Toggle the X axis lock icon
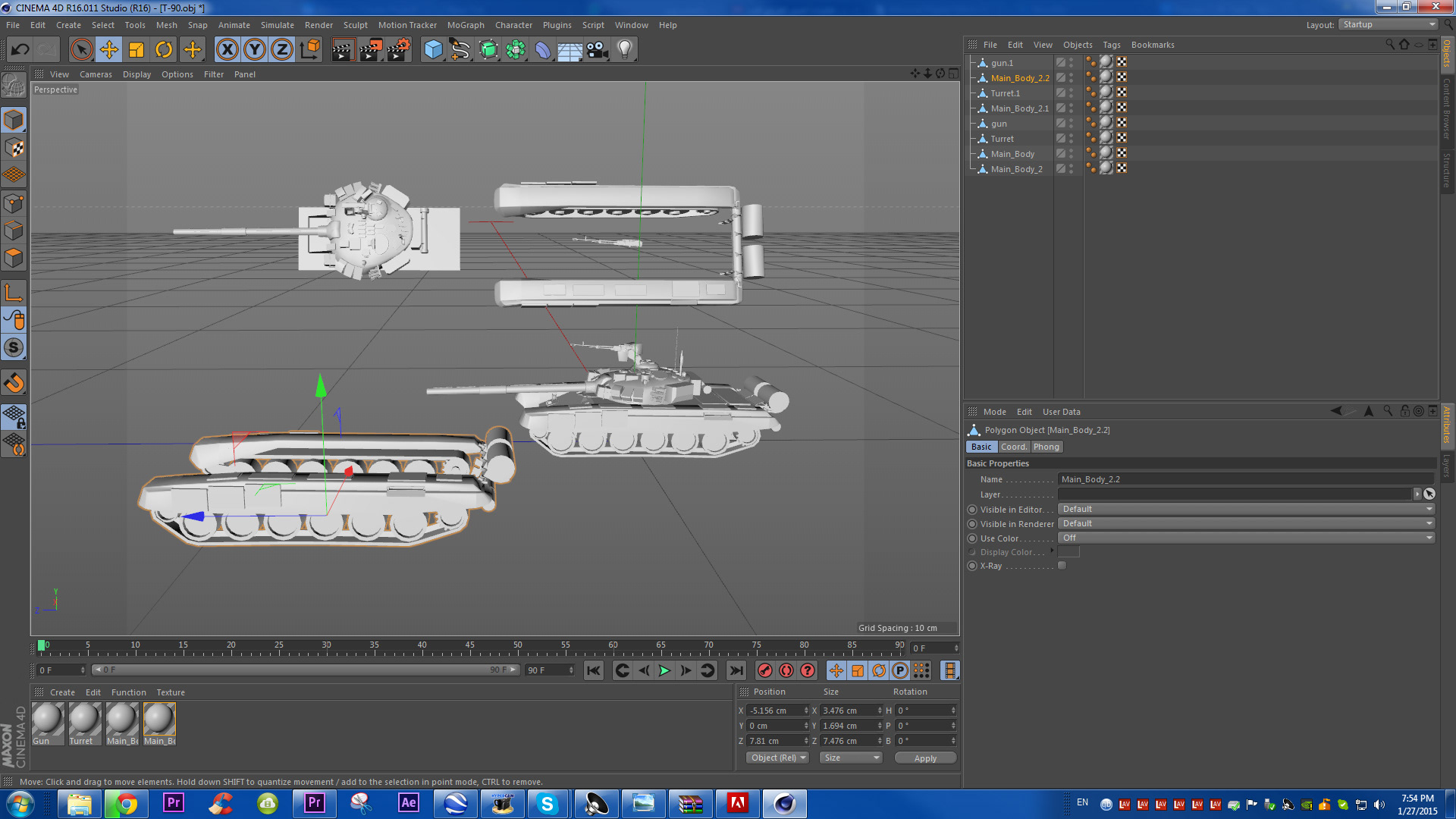Viewport: 1456px width, 819px height. click(x=227, y=50)
